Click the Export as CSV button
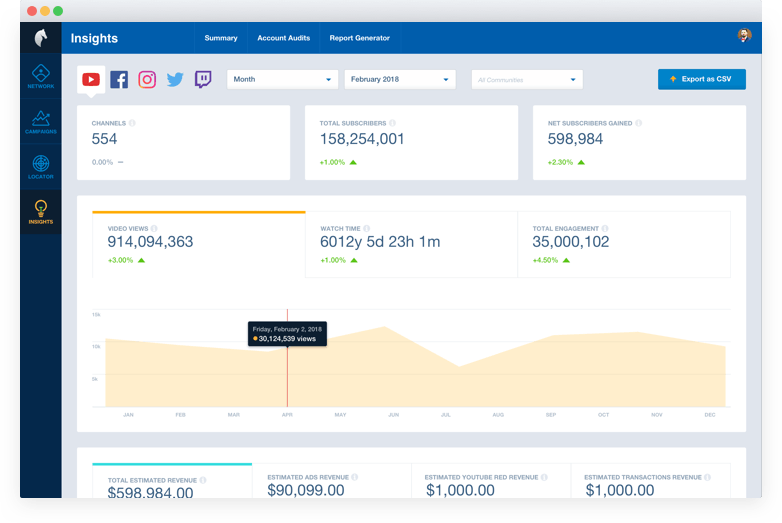782x523 pixels. (x=702, y=79)
